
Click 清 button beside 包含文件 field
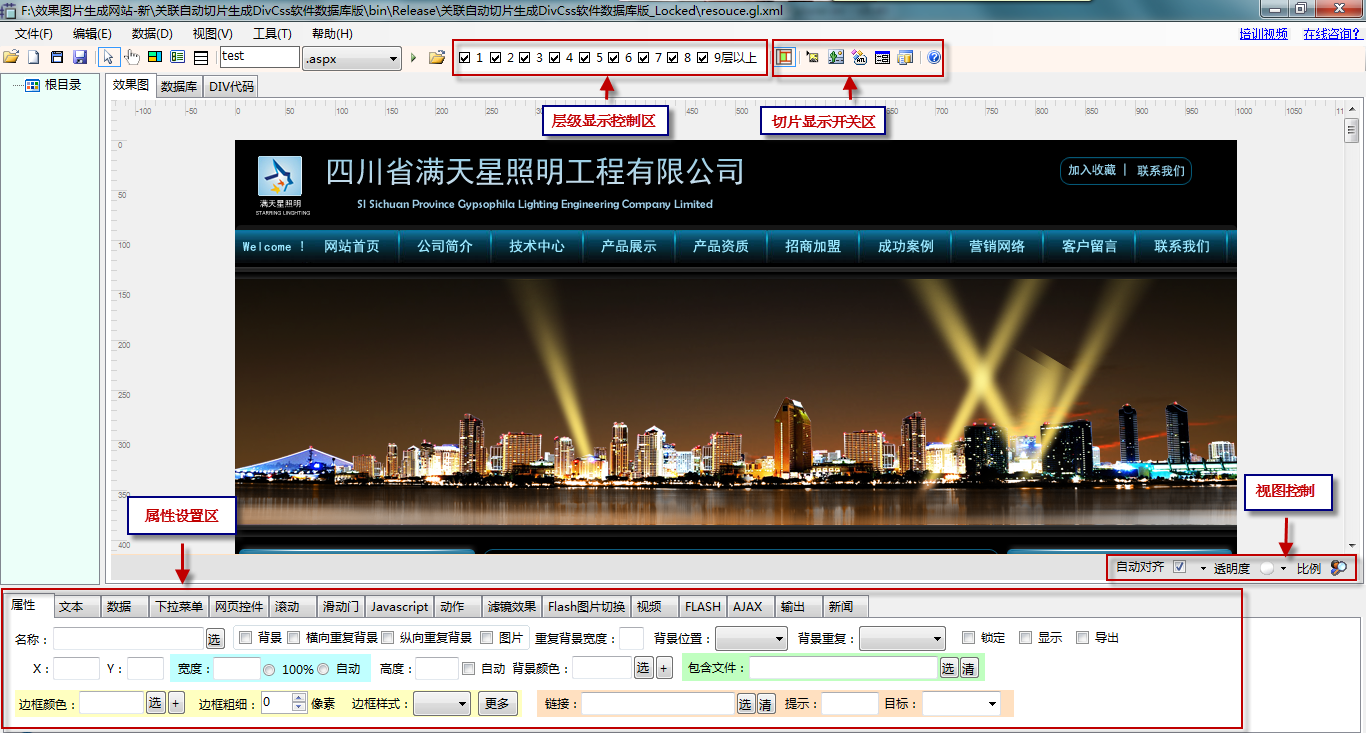point(969,668)
